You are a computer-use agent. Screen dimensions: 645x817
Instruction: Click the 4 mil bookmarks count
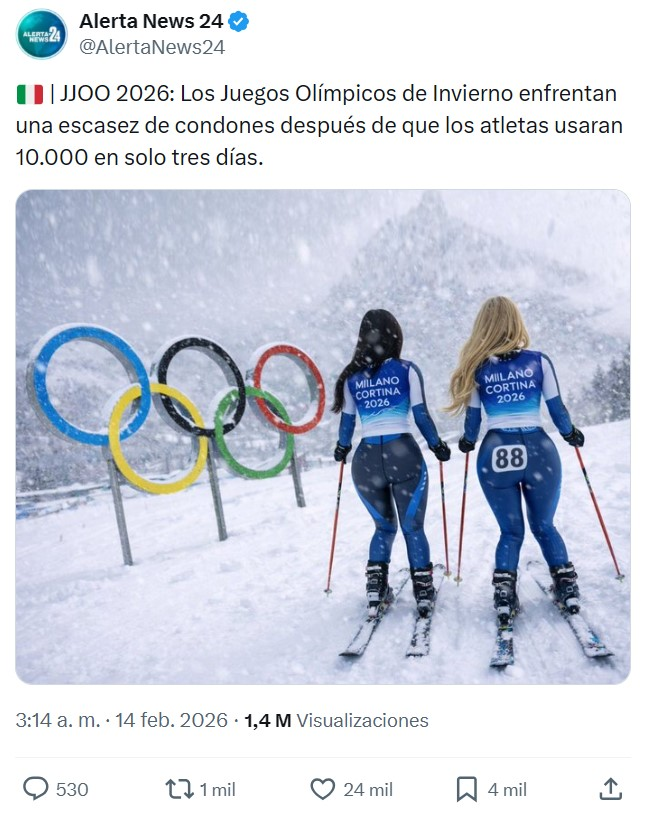coord(507,789)
